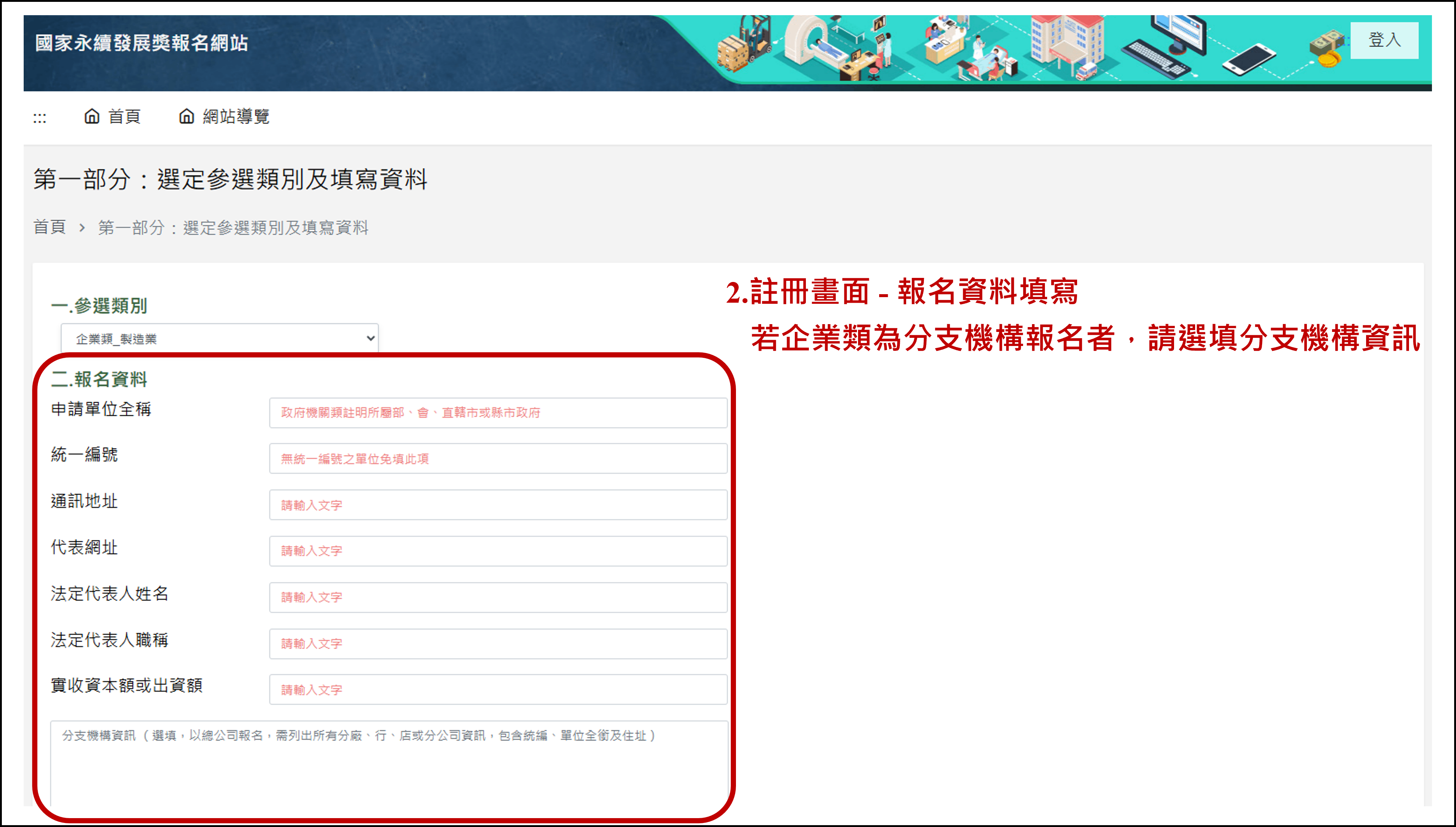Click the 法定代表人姓名 label
1456x827 pixels.
coord(110,594)
